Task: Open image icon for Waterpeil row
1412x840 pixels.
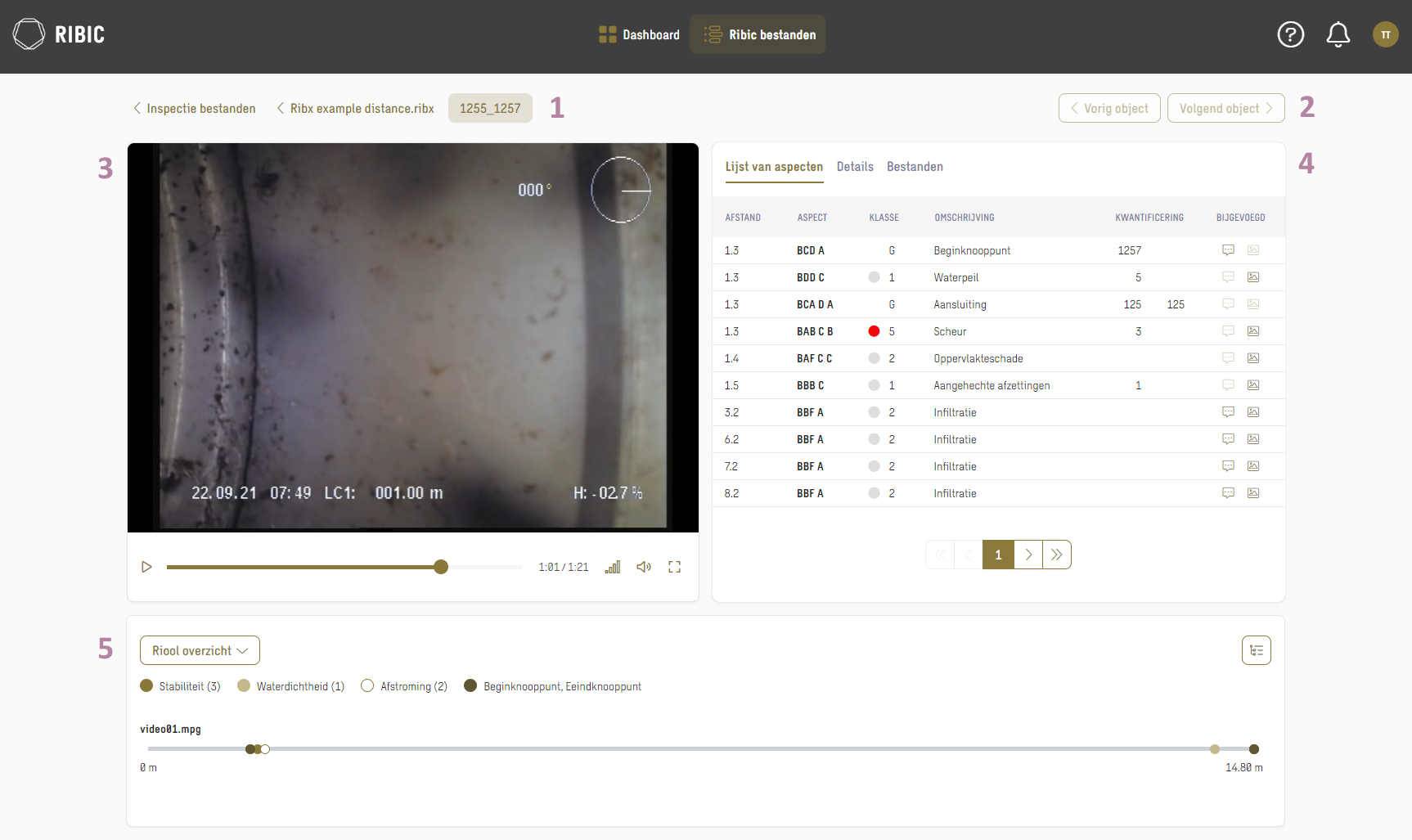Action: pos(1252,277)
